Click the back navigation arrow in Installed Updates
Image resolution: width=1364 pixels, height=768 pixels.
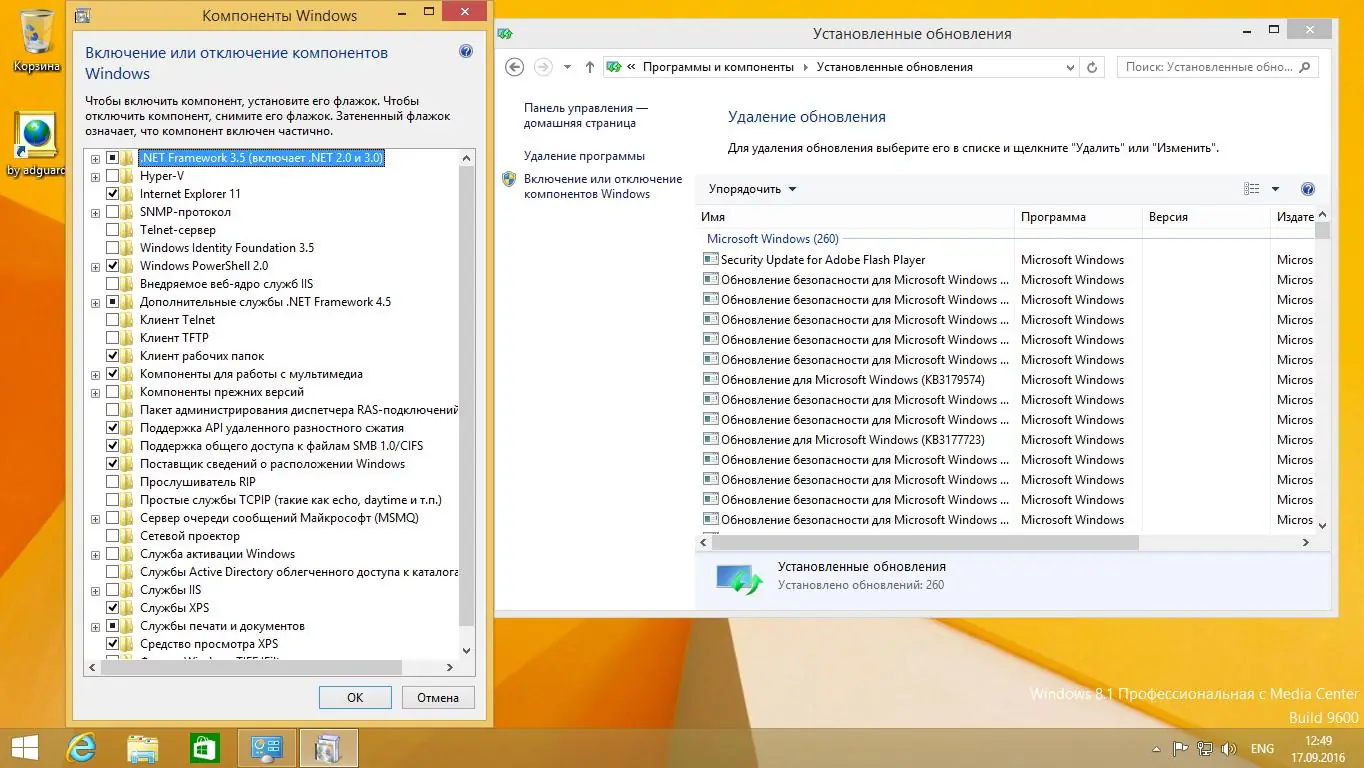point(513,66)
